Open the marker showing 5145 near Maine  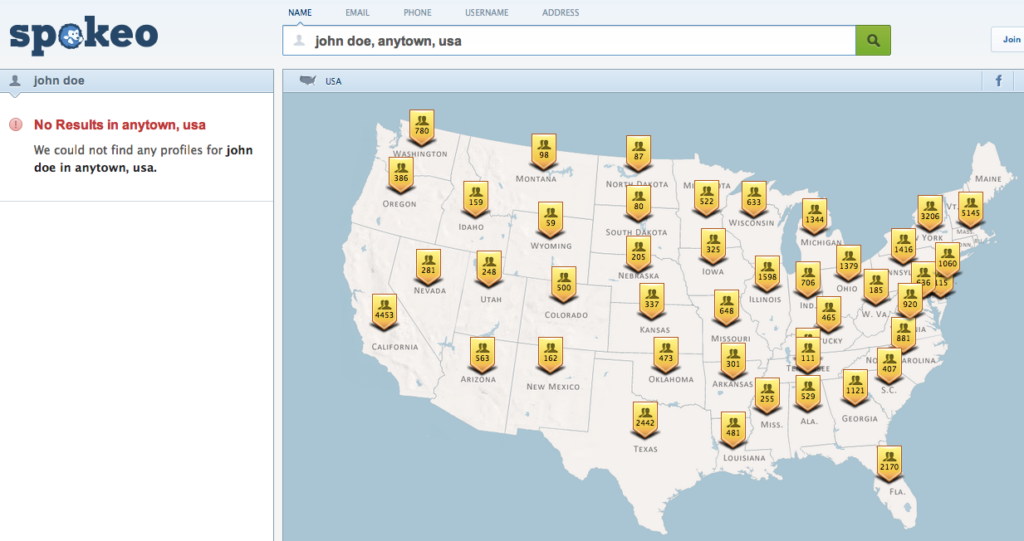pos(970,210)
